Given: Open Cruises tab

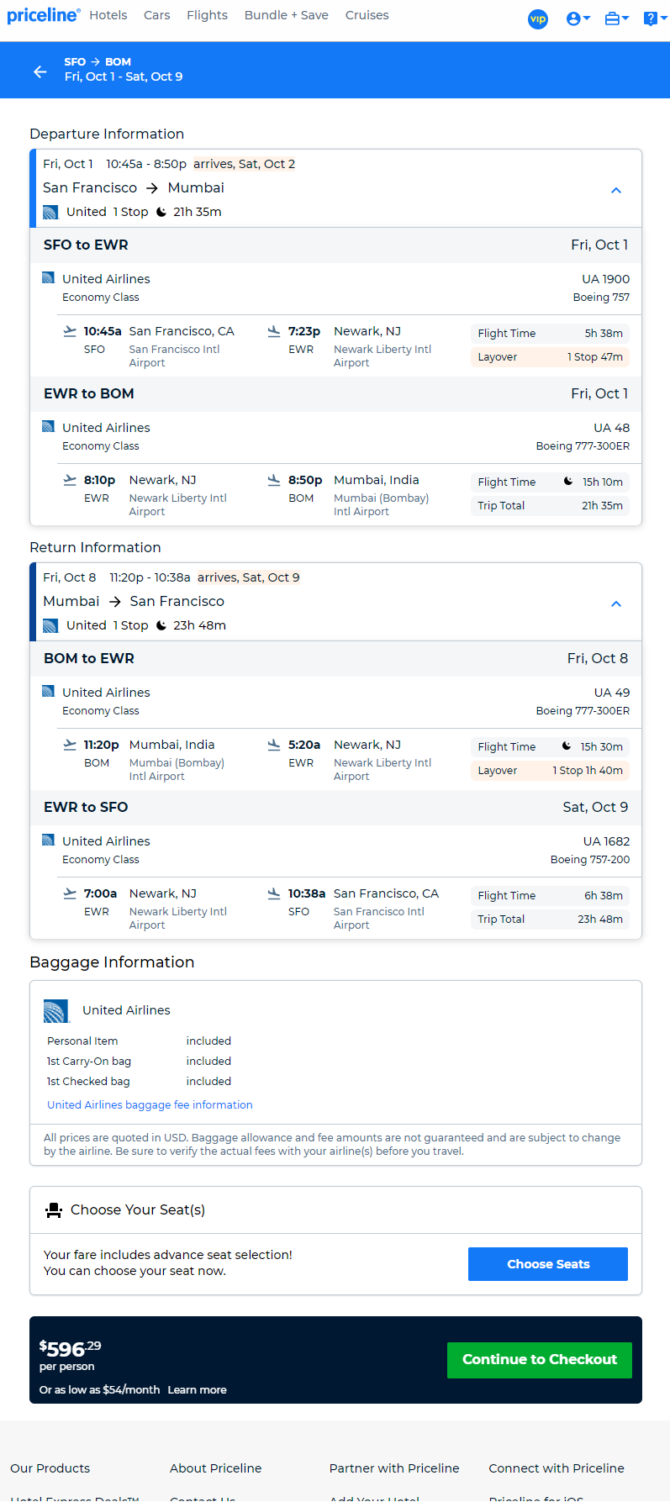Looking at the screenshot, I should [367, 16].
